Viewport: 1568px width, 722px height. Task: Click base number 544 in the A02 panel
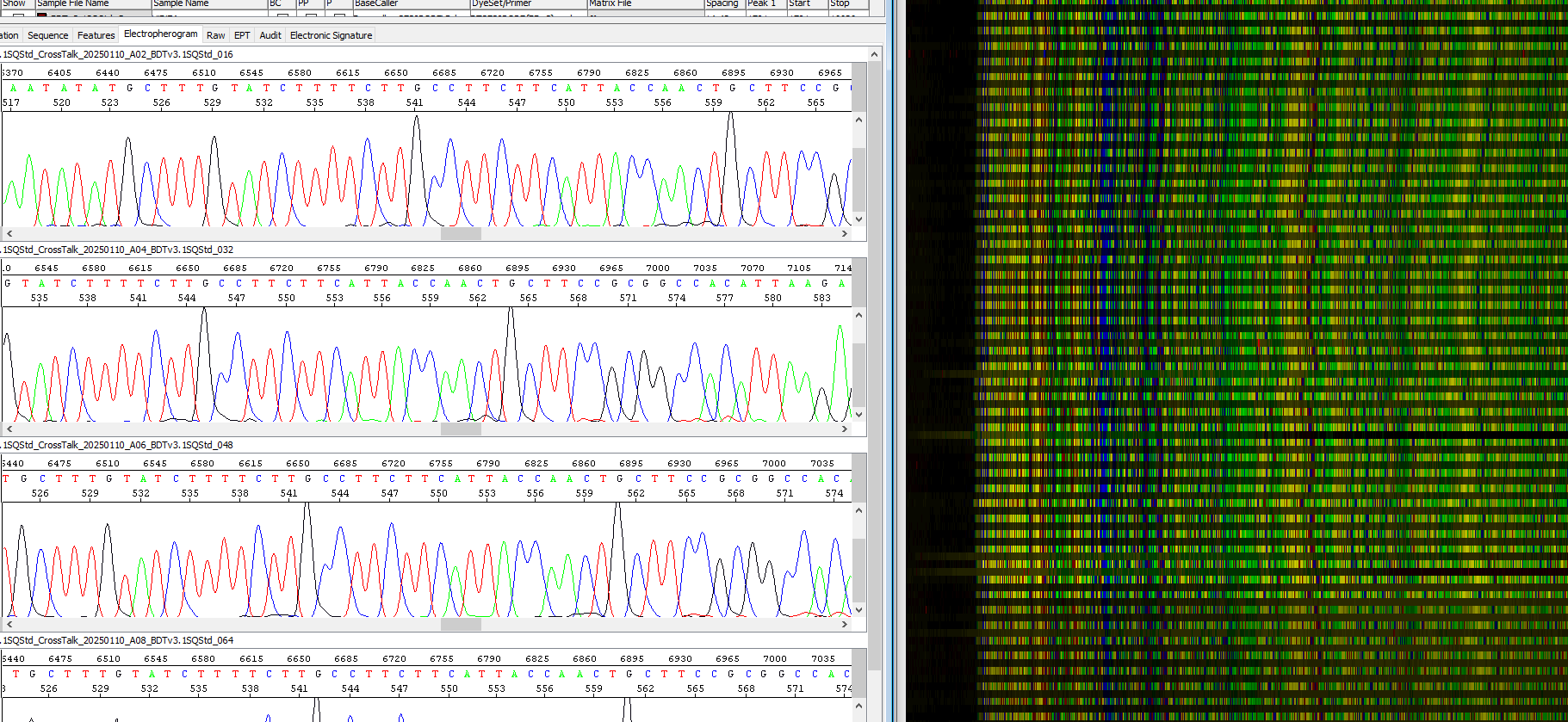click(467, 102)
